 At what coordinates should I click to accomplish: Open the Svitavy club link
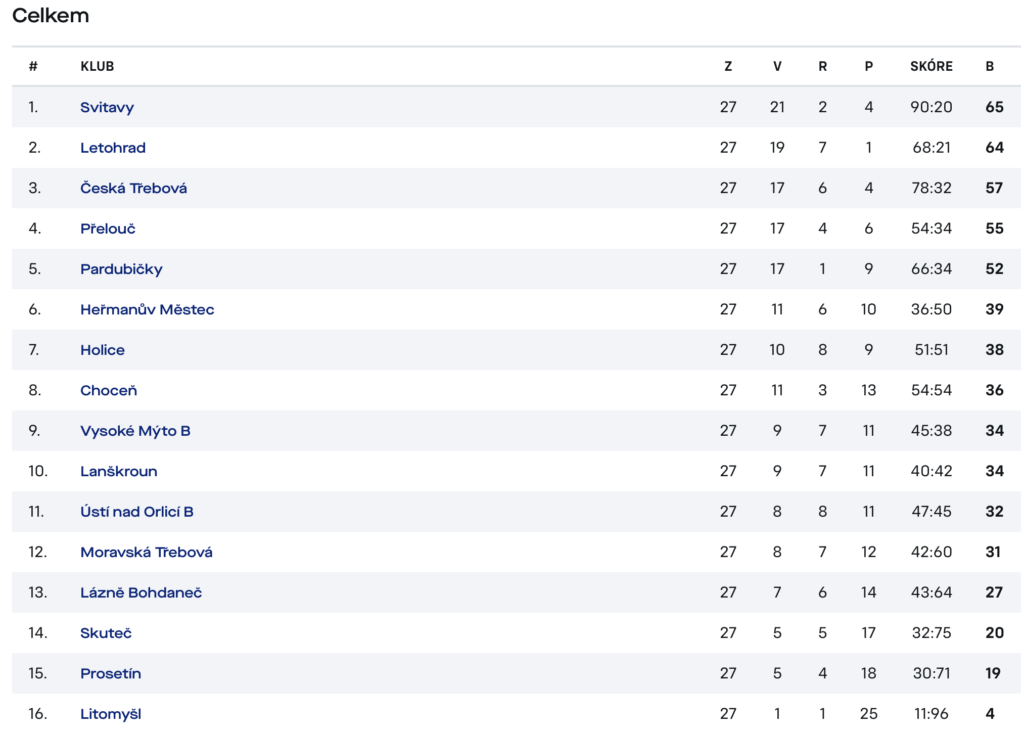(107, 108)
